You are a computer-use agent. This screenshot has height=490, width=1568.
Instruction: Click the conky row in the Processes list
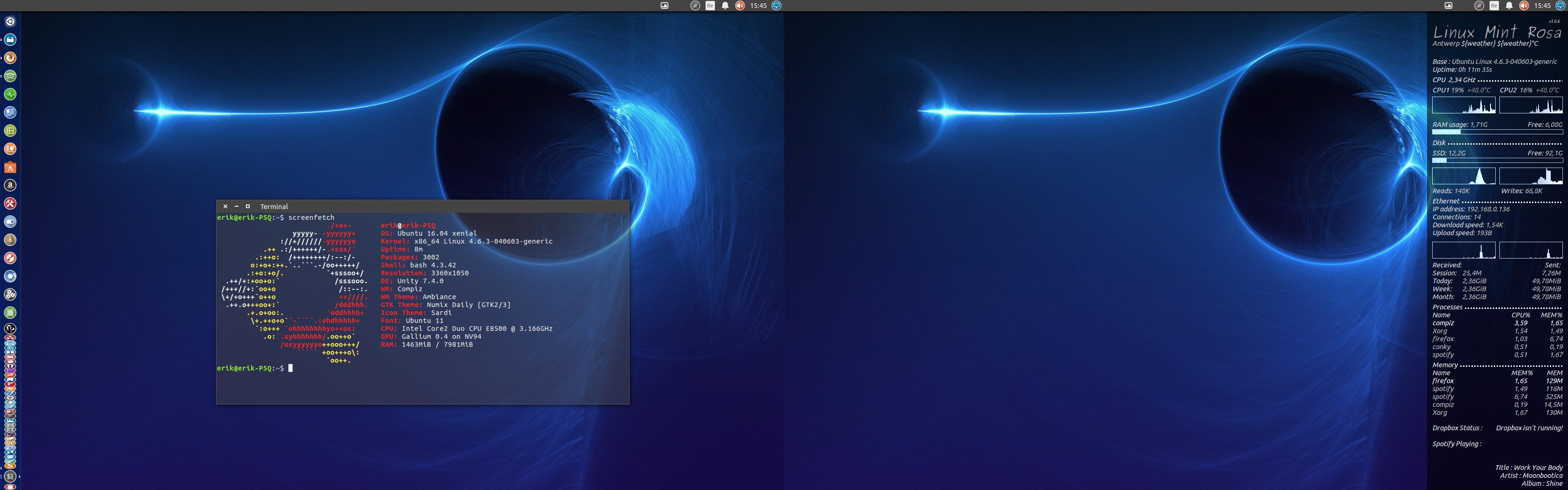coord(1498,347)
